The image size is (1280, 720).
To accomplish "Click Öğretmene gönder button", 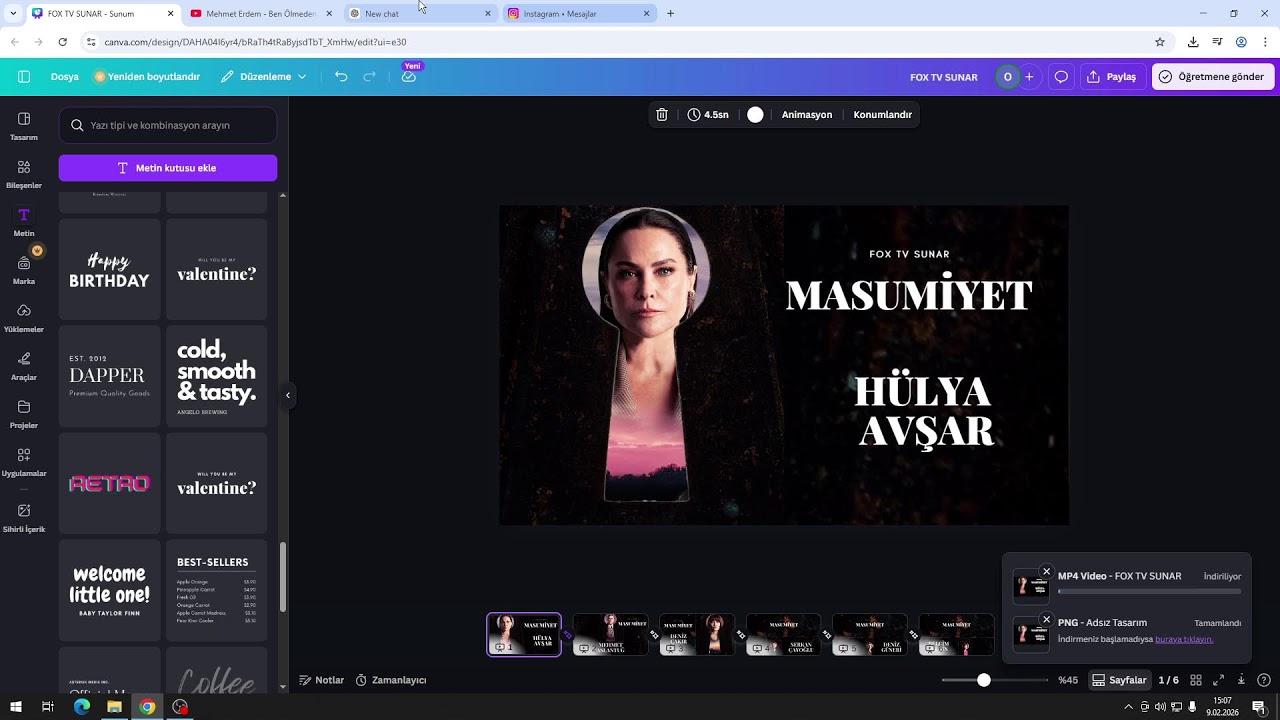I will pos(1213,76).
